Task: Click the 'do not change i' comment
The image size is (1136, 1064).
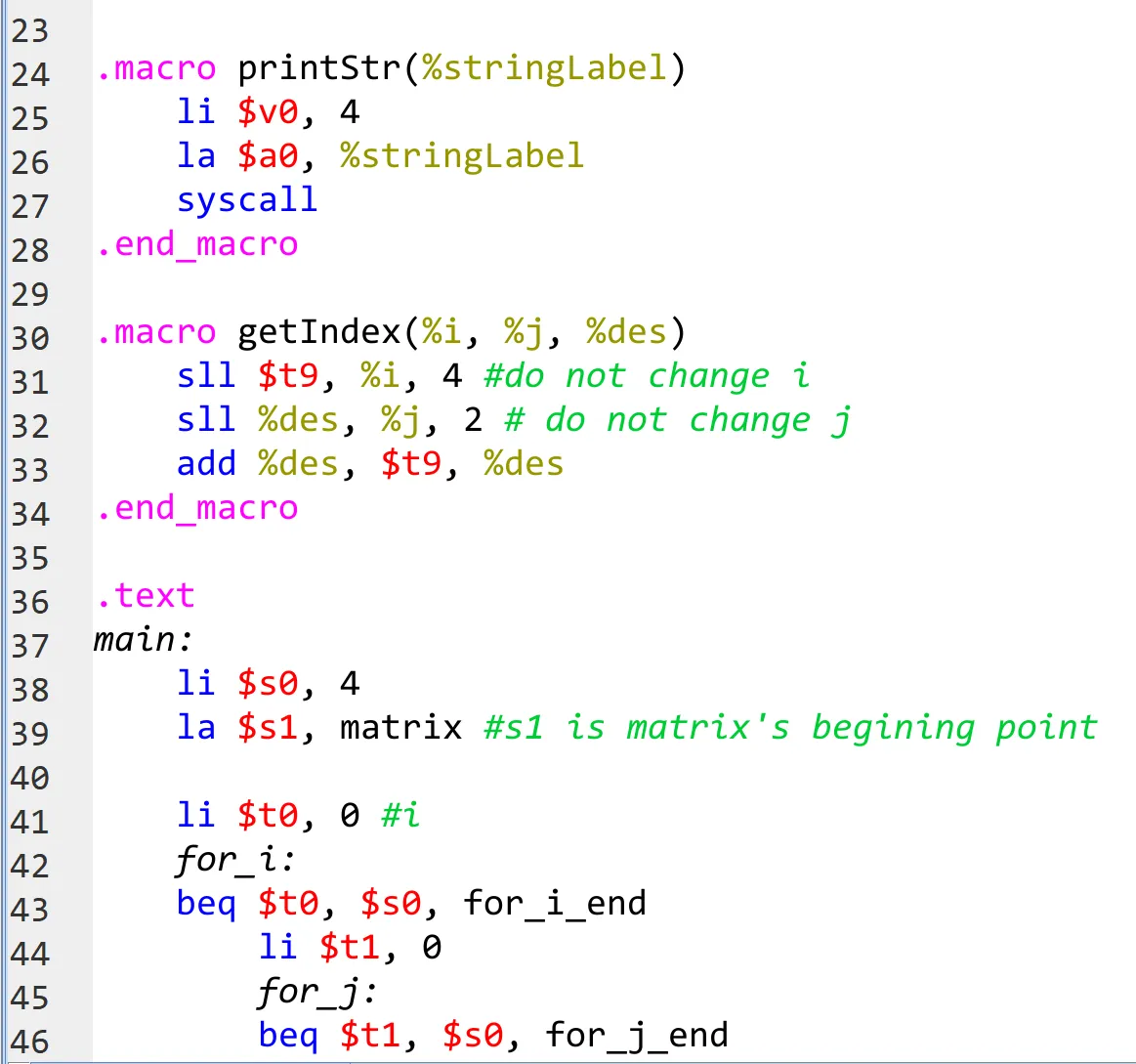Action: pos(647,377)
